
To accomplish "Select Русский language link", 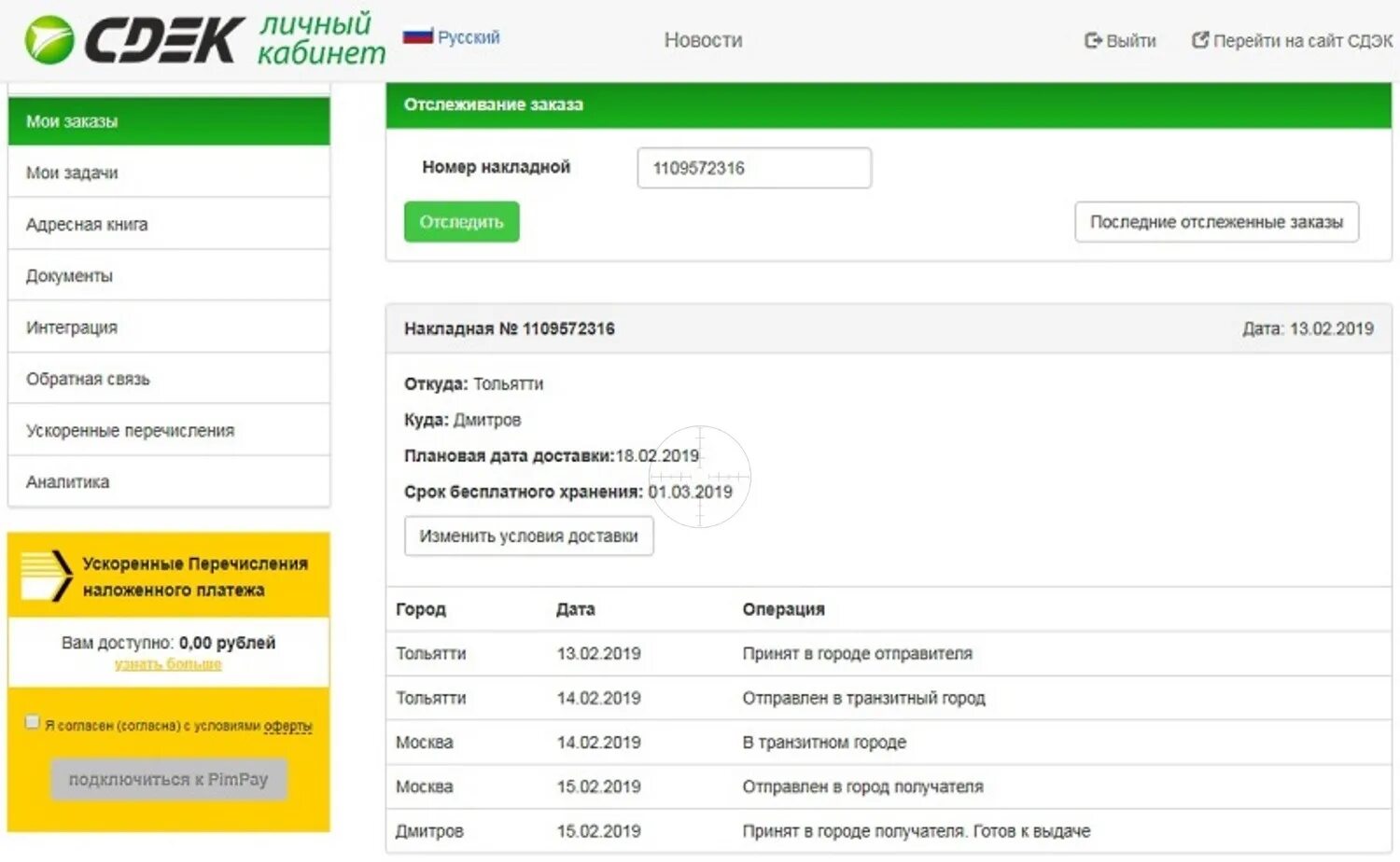I will click(x=469, y=37).
